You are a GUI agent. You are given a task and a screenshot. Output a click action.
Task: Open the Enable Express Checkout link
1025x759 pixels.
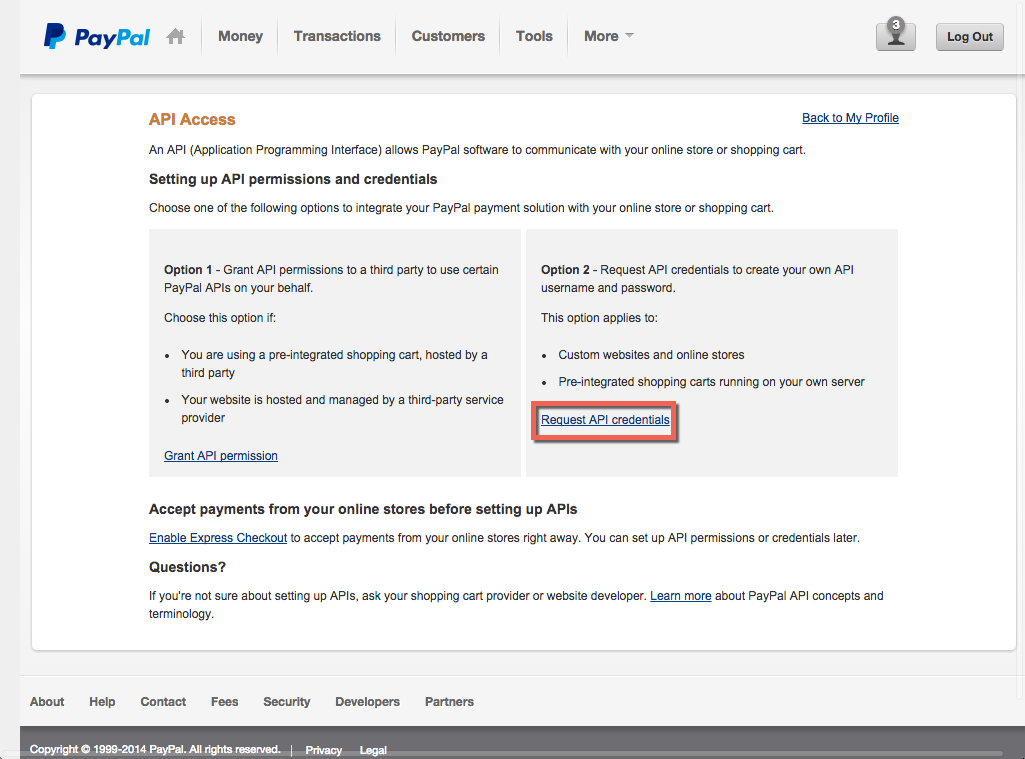pyautogui.click(x=218, y=538)
